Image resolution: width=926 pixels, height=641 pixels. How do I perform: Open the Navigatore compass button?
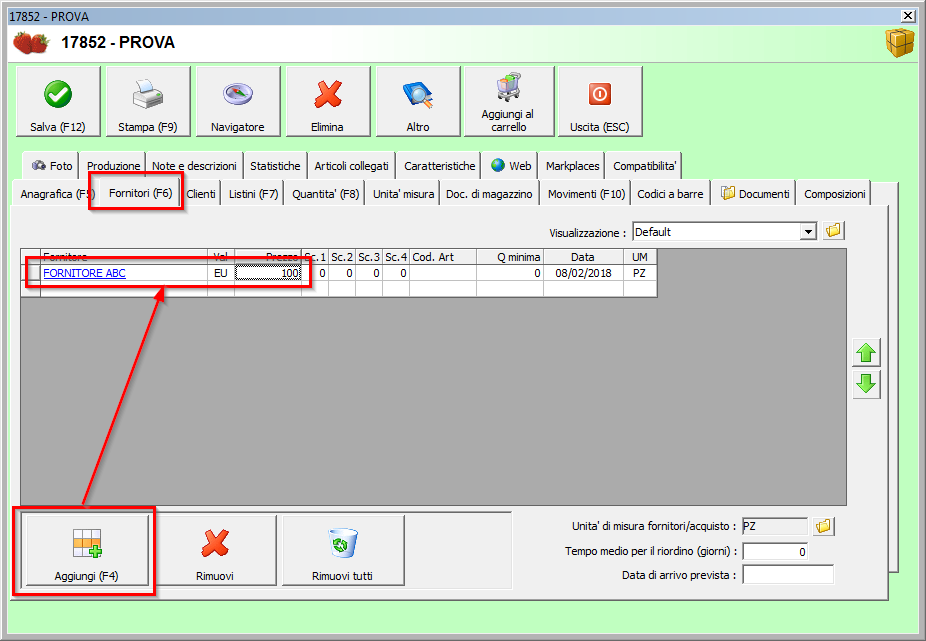238,102
